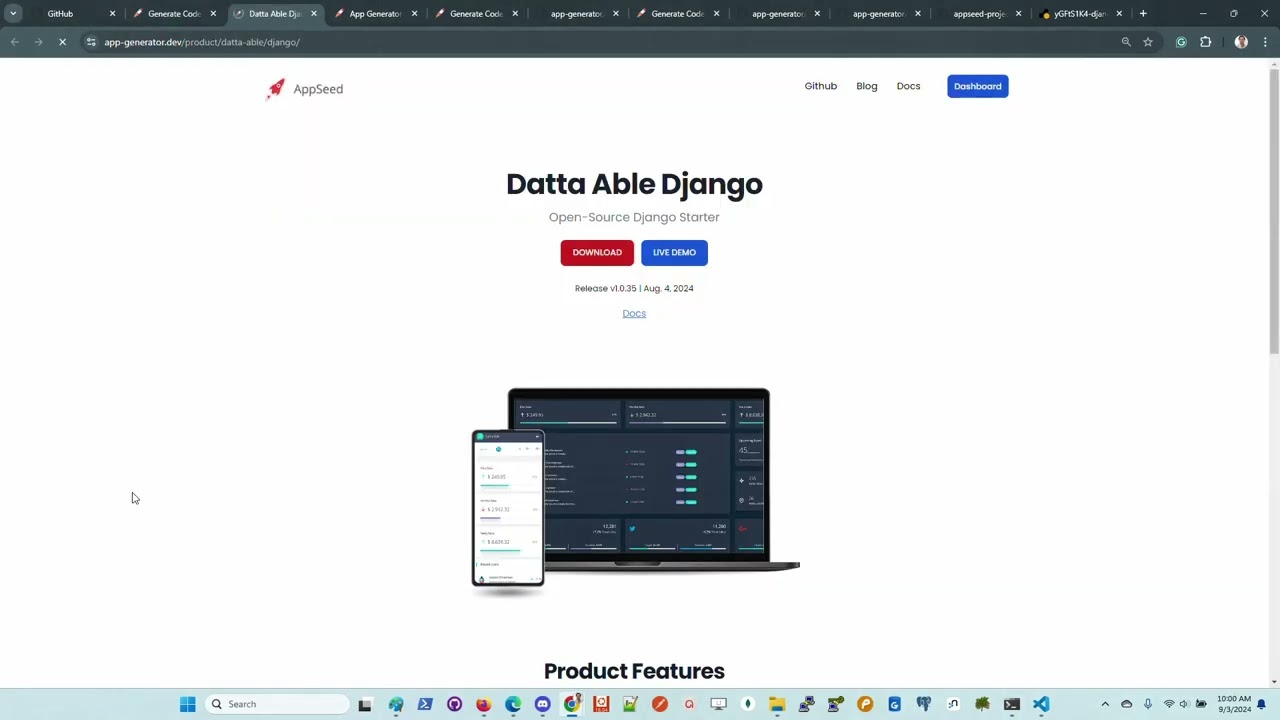1280x720 pixels.
Task: Open the Github navigation link
Action: [820, 86]
